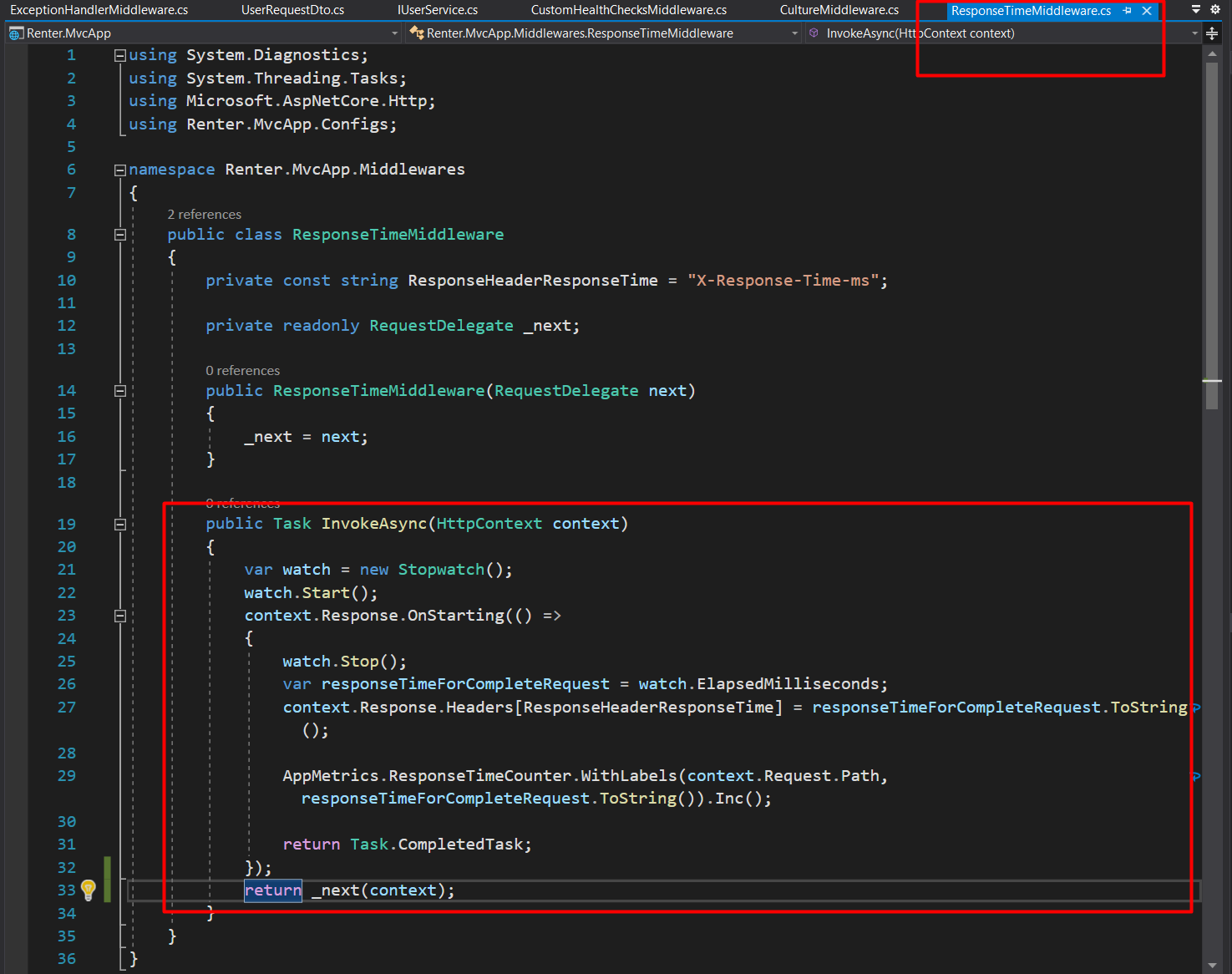Viewport: 1232px width, 974px height.
Task: Open the document tab settings gear
Action: [x=1215, y=10]
